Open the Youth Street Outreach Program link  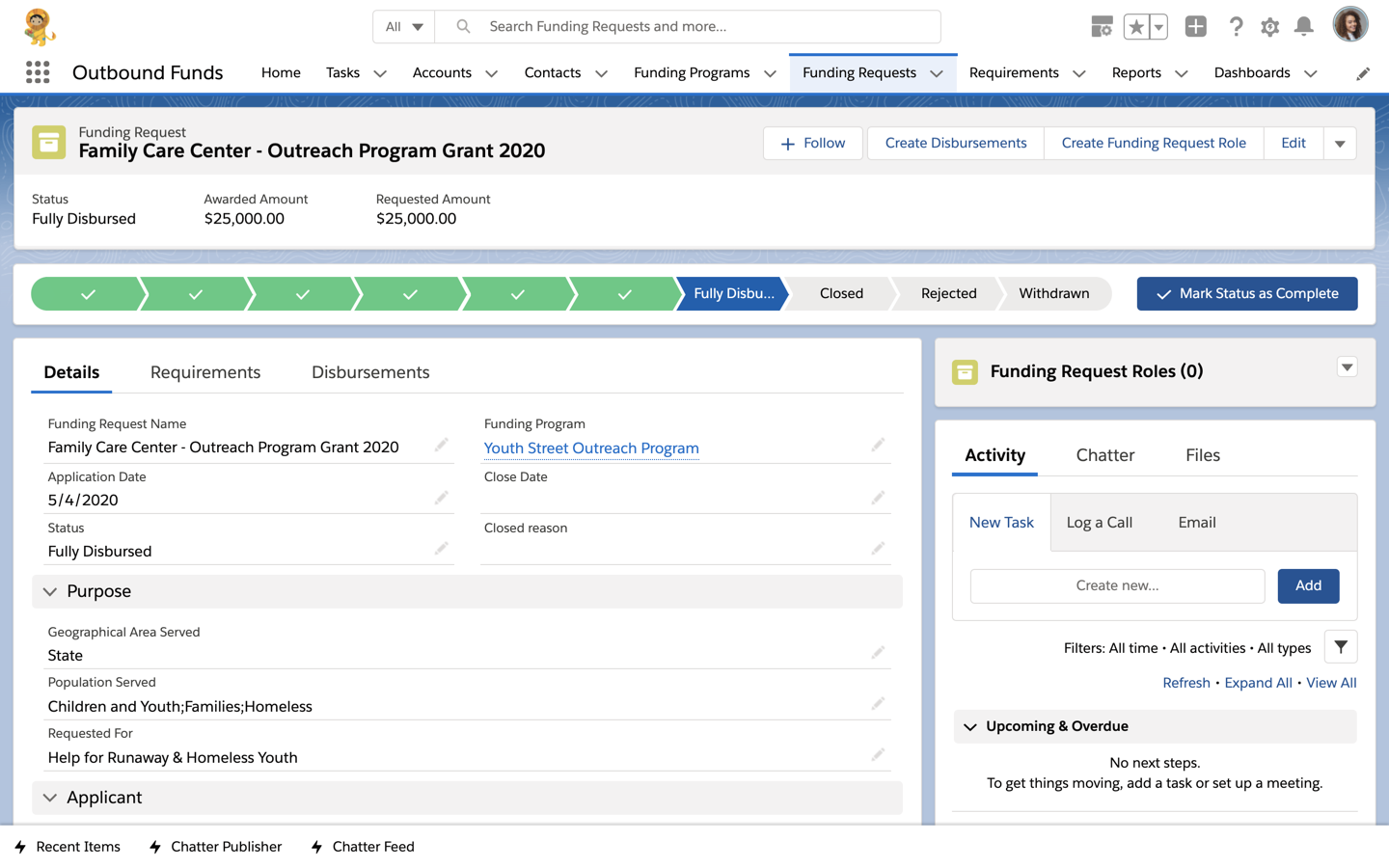tap(591, 448)
